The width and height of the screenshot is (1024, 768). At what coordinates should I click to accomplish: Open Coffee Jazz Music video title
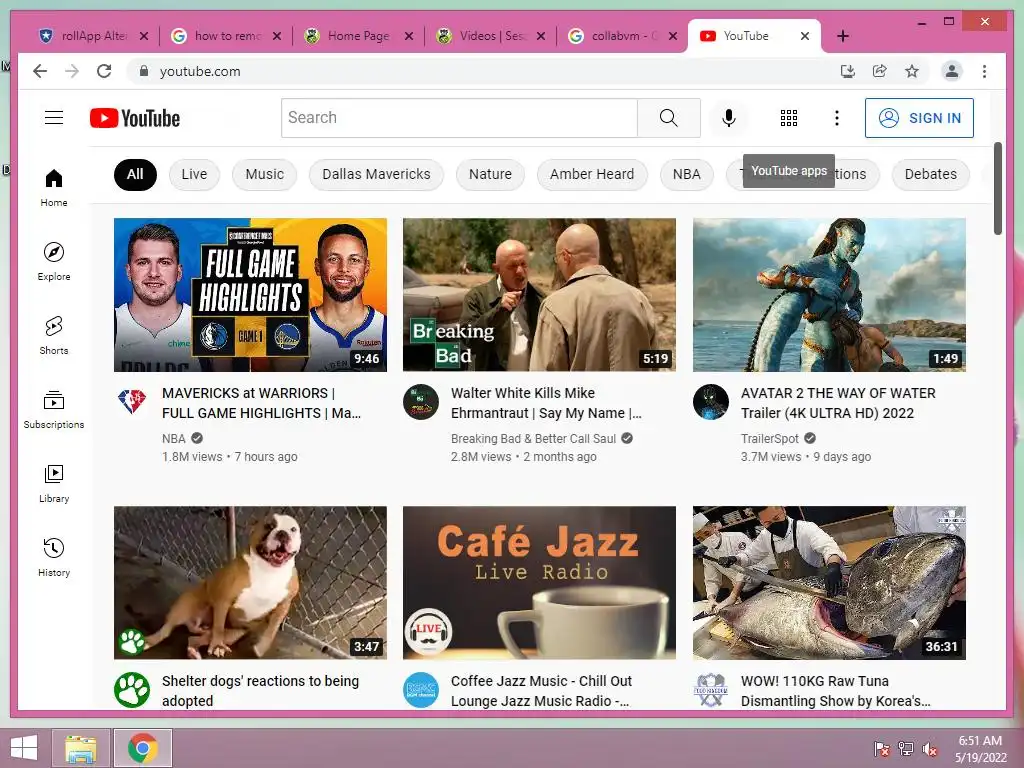(x=541, y=691)
